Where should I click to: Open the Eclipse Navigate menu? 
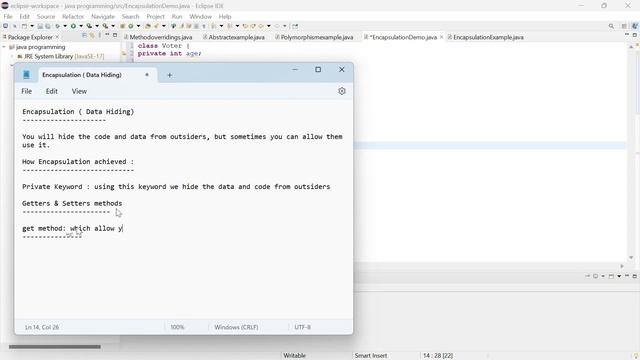pos(103,16)
